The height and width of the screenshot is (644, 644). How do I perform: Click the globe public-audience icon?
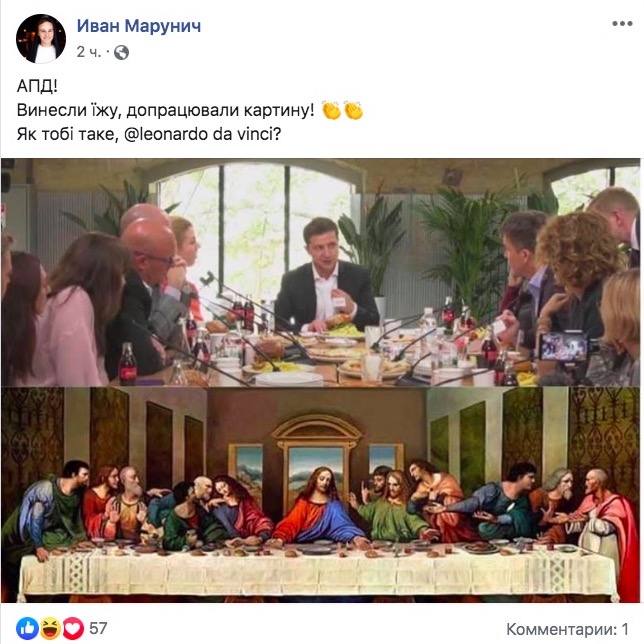click(x=122, y=51)
